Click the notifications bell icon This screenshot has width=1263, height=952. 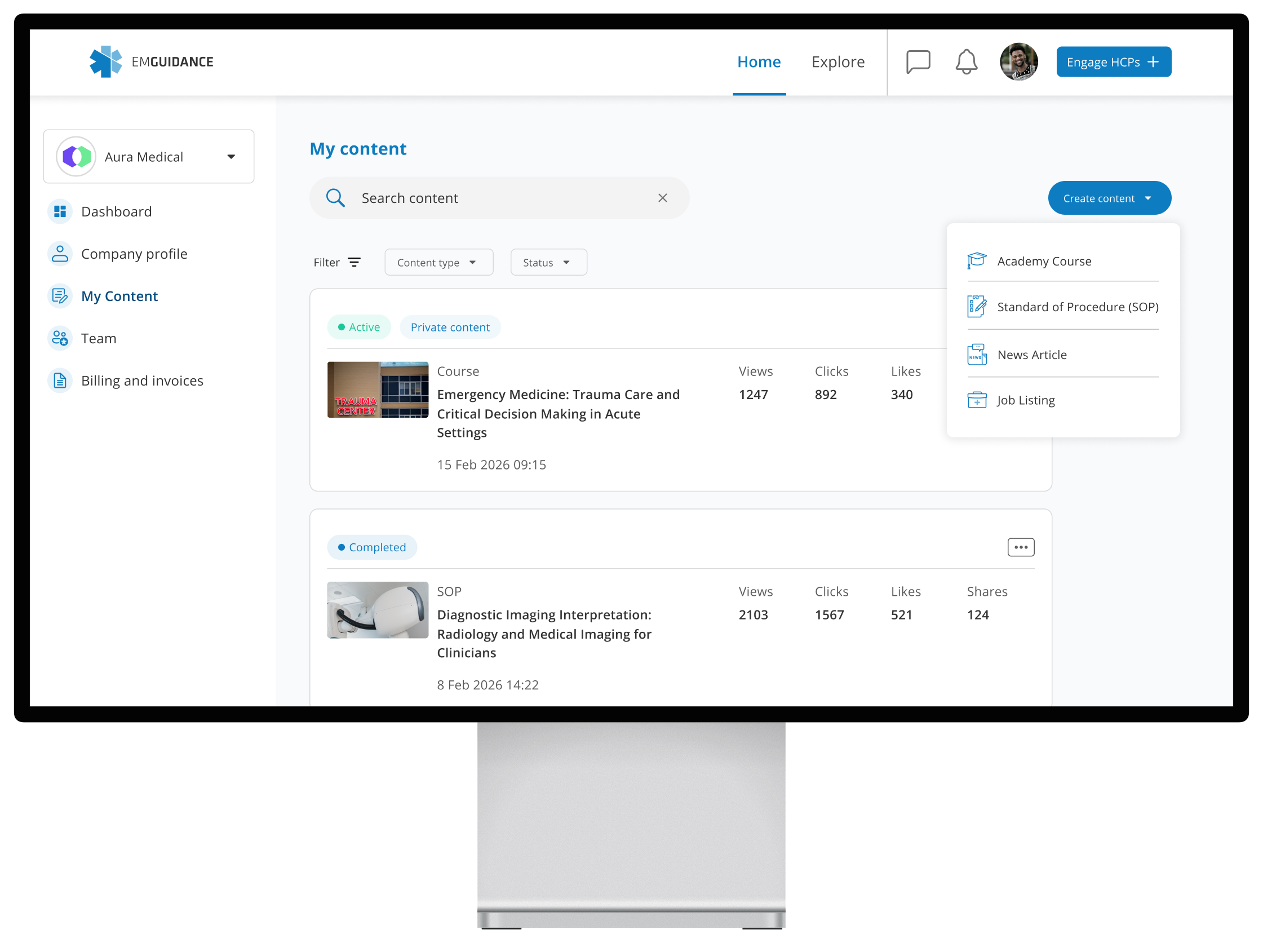coord(966,61)
